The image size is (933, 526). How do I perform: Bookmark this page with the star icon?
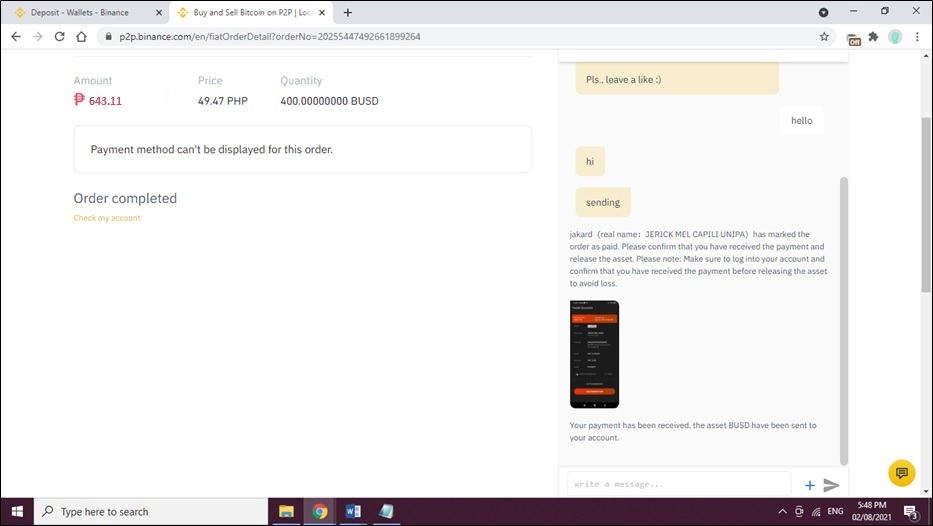[x=824, y=36]
